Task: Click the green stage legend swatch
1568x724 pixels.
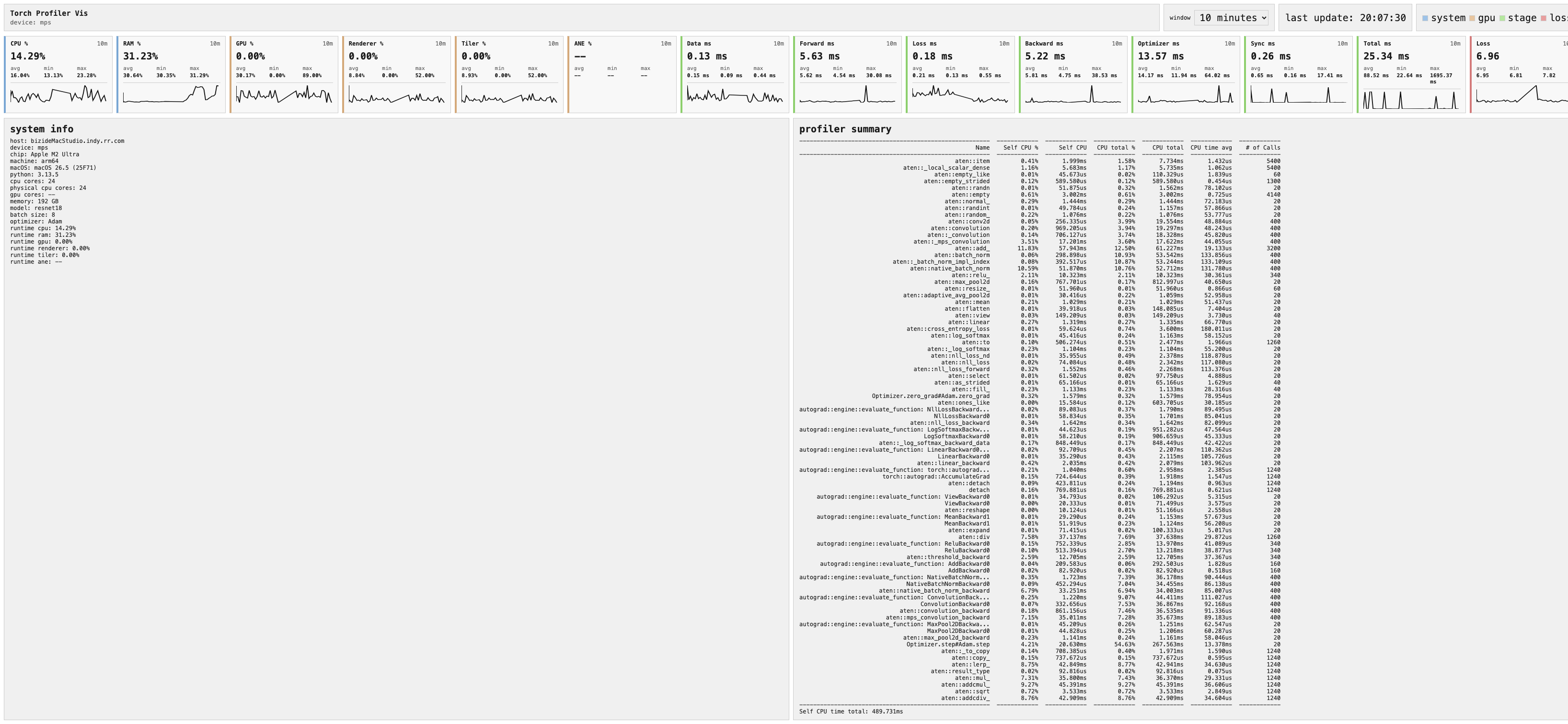Action: pos(1502,18)
